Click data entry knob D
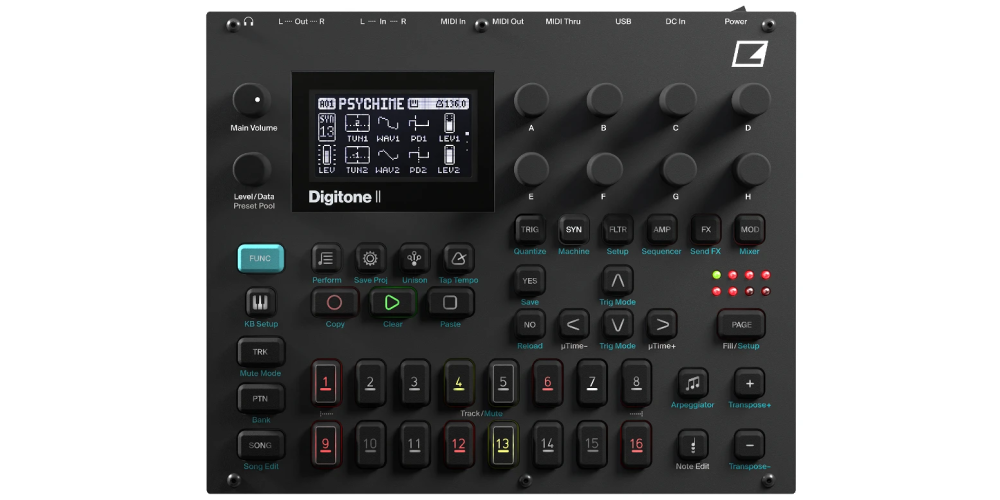 point(750,100)
